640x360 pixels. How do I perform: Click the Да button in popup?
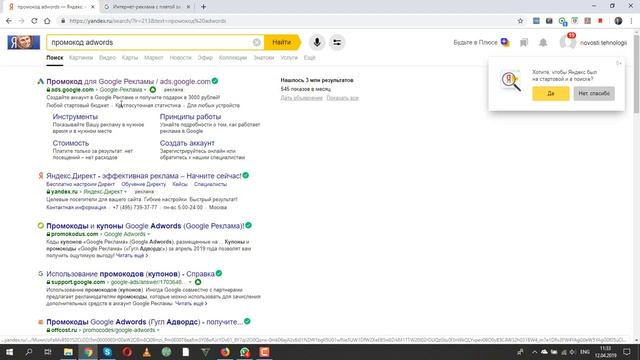tap(551, 93)
